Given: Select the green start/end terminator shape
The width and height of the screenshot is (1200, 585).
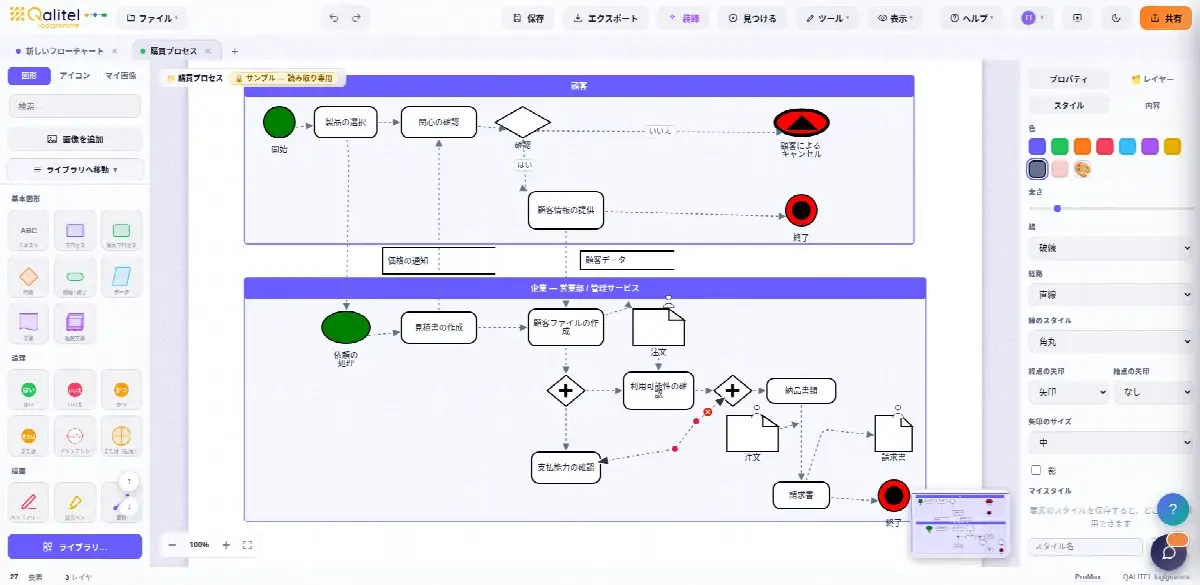Looking at the screenshot, I should [x=75, y=277].
